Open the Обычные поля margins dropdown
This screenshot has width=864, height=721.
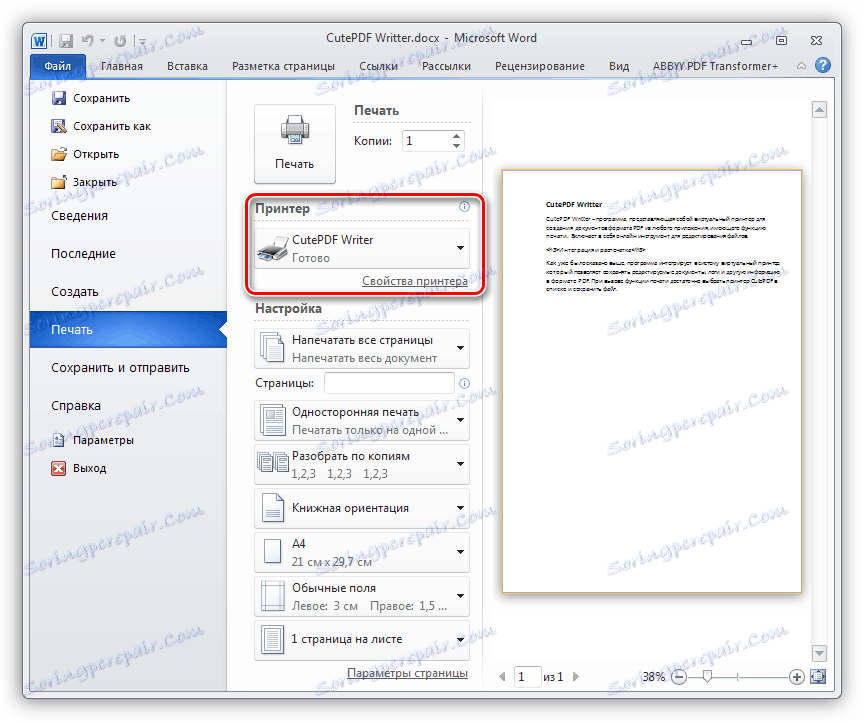pos(361,596)
